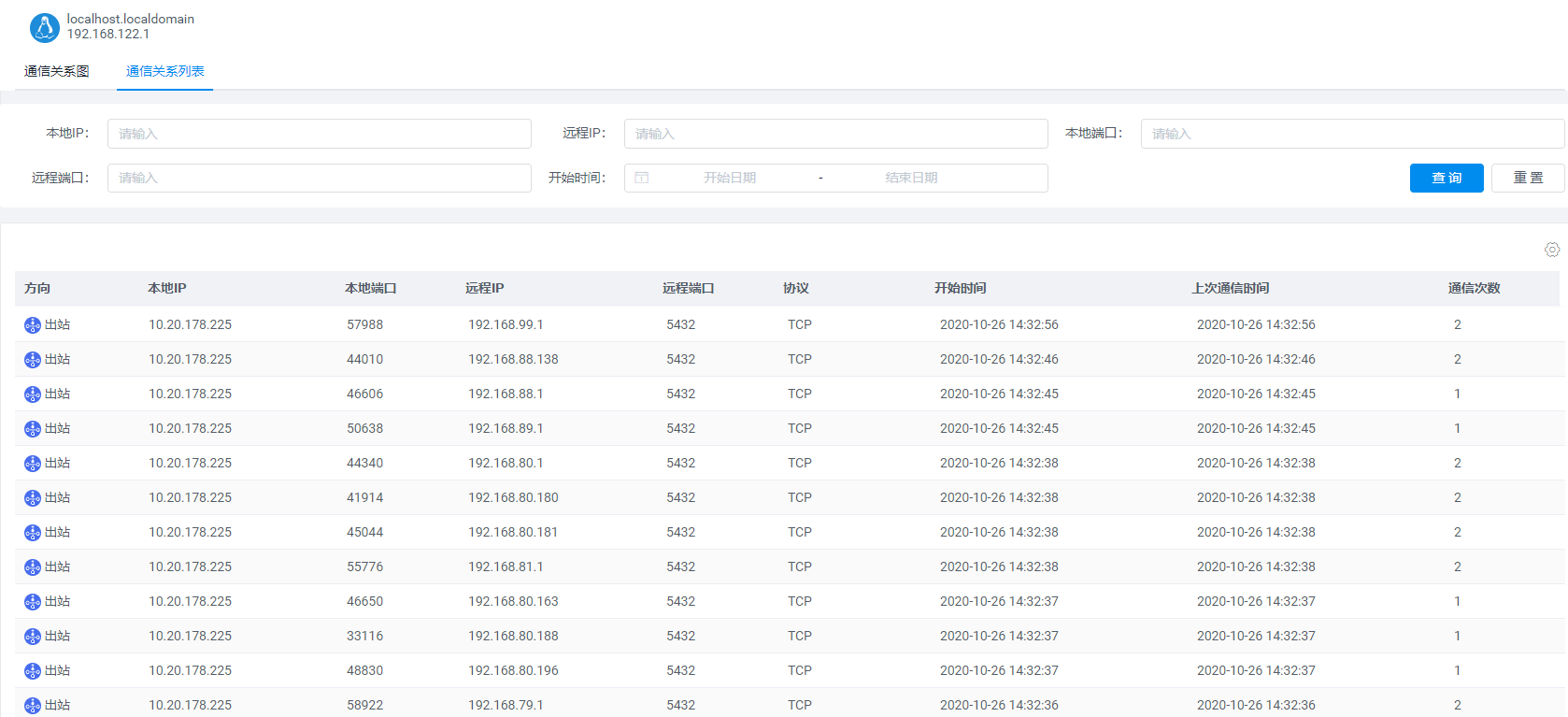Switch to the 通信关系图 tab
Viewport: 1568px width, 717px height.
(57, 71)
